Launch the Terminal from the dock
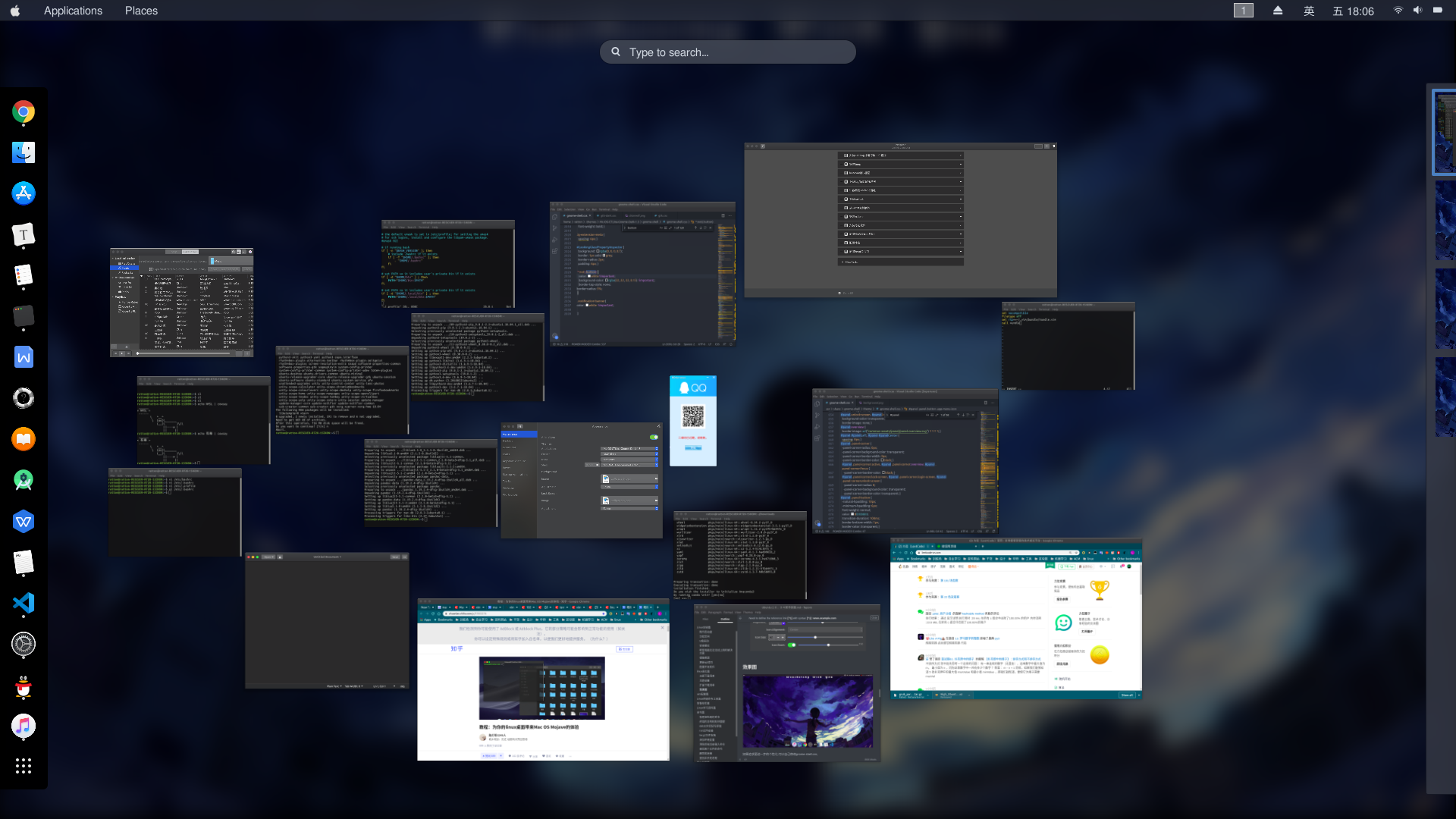1456x819 pixels. (x=24, y=316)
